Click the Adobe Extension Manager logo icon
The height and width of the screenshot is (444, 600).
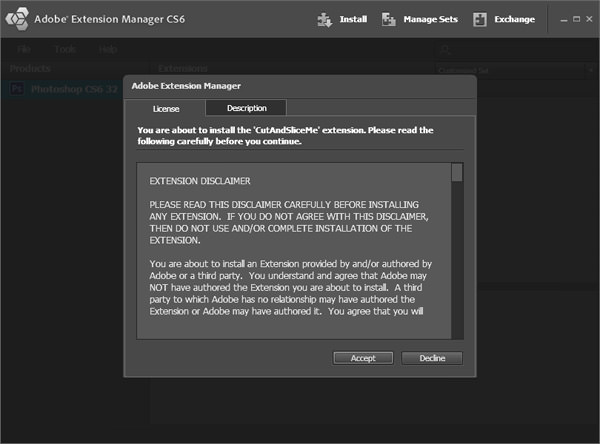pyautogui.click(x=17, y=19)
